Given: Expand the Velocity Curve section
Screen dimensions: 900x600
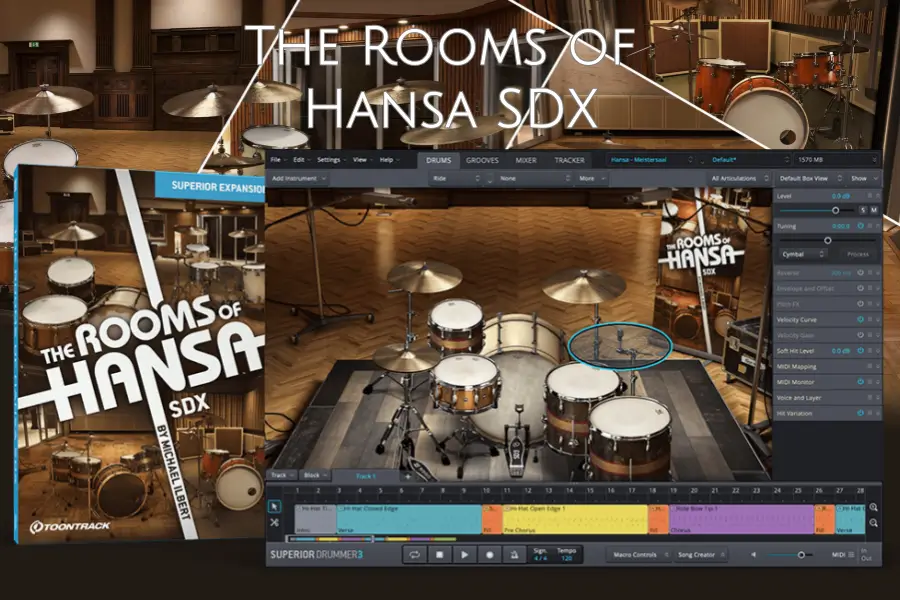Looking at the screenshot, I should point(877,319).
